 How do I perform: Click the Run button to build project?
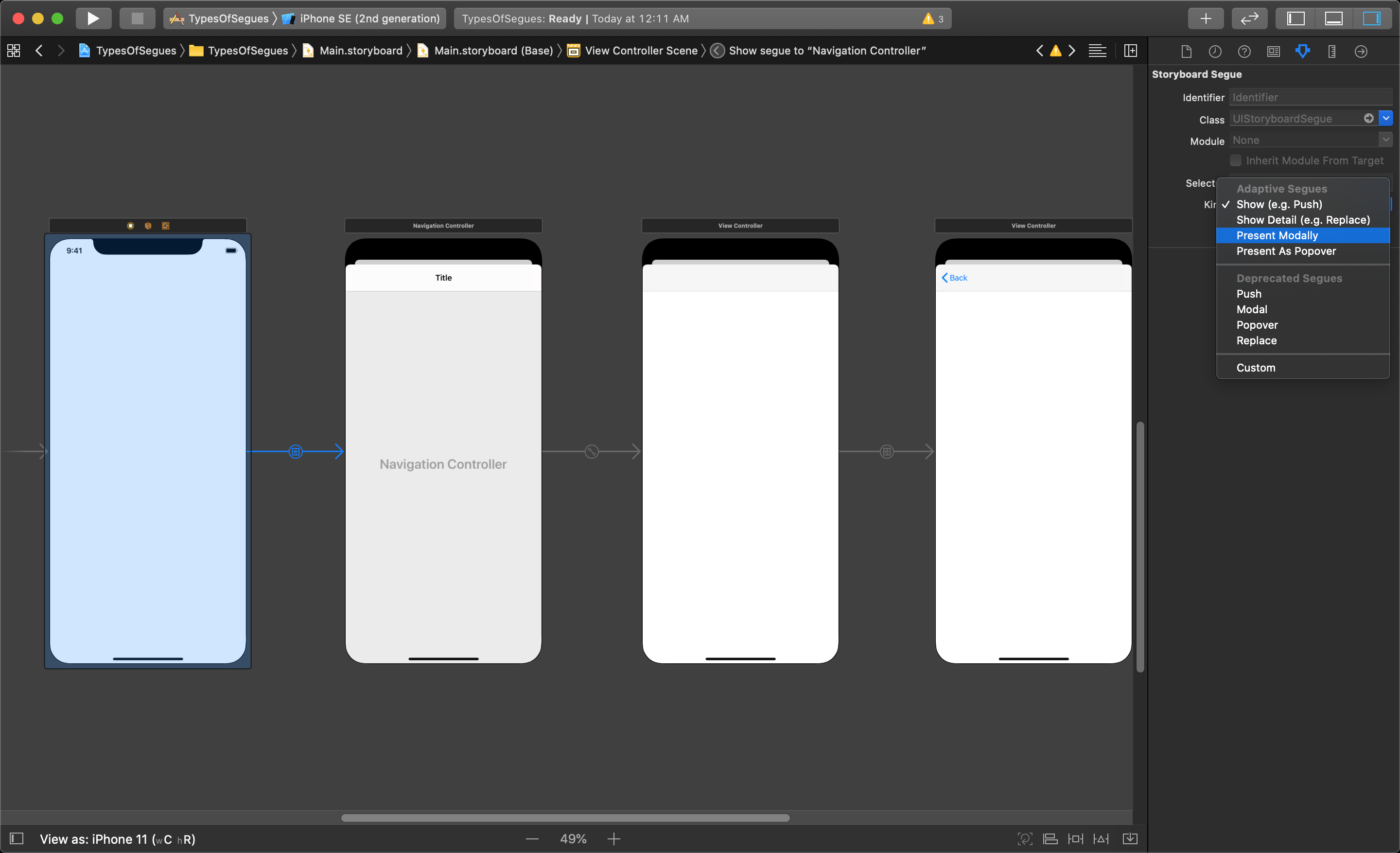point(92,17)
